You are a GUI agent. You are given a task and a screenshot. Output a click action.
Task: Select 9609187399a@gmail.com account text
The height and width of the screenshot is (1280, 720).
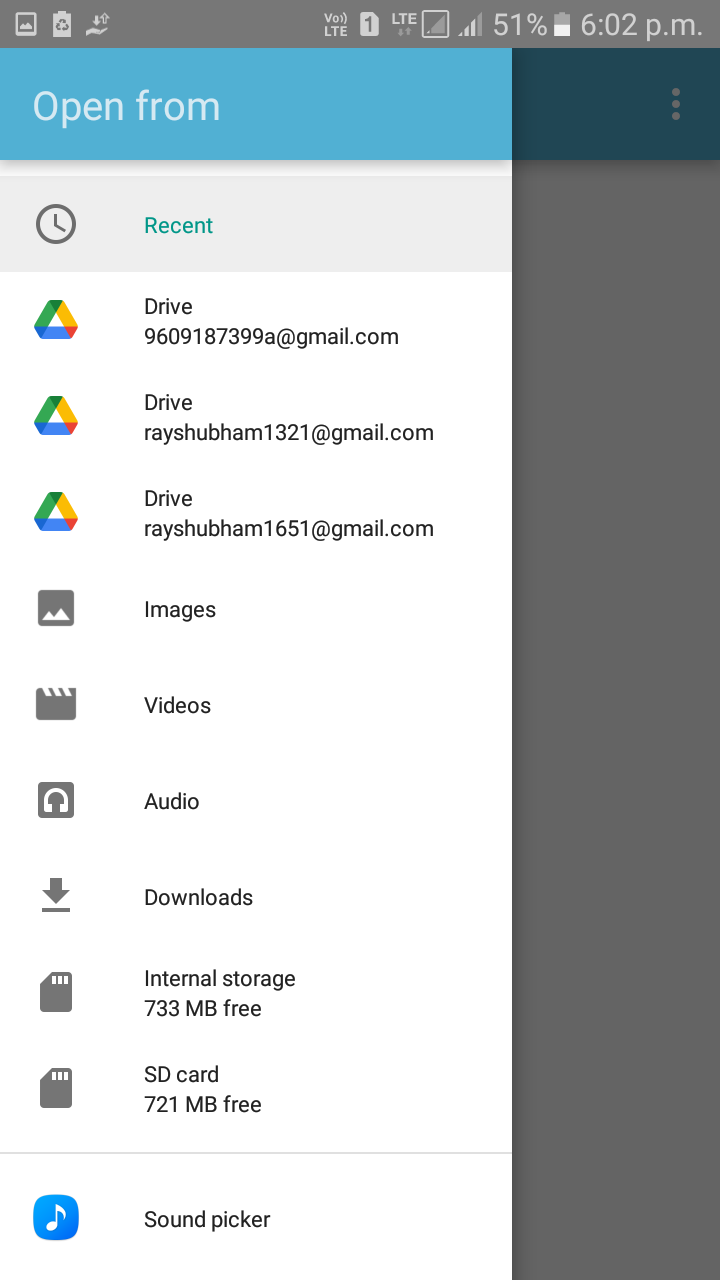(x=271, y=337)
